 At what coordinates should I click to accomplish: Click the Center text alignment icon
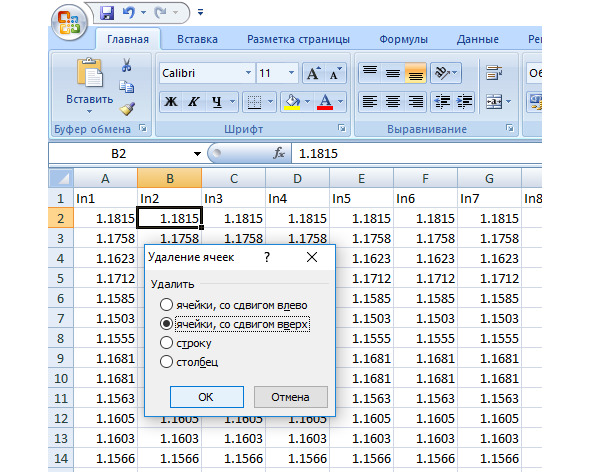pyautogui.click(x=393, y=101)
